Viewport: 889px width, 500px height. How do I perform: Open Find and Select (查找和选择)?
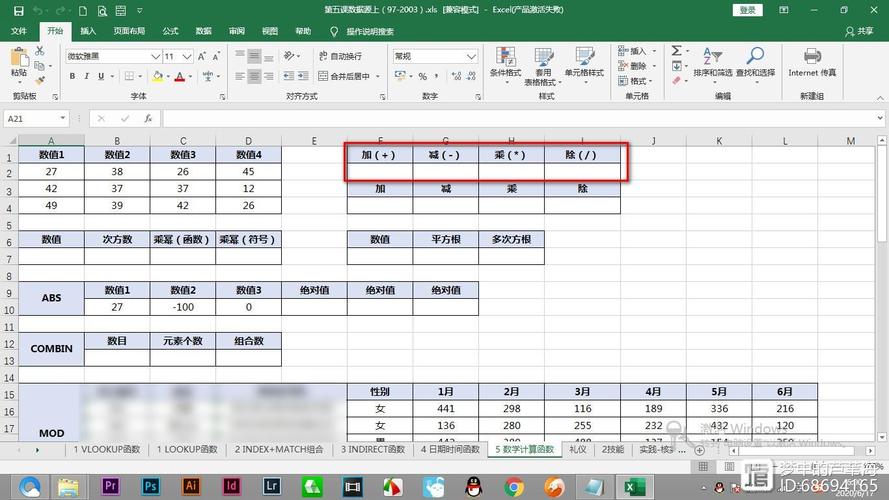[x=755, y=64]
